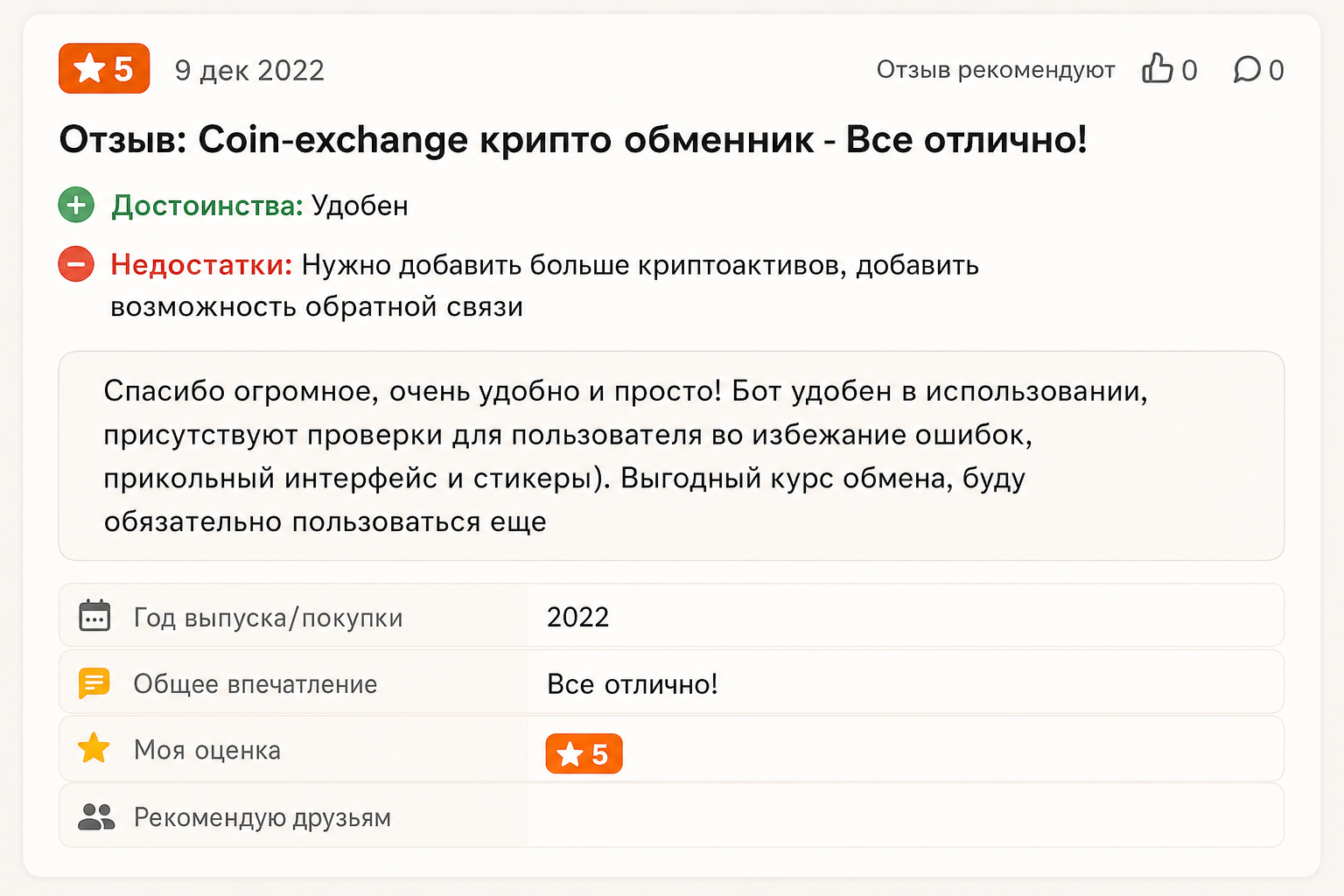Screen dimensions: 1344x896
Task: Click the Недостатки label
Action: point(201,264)
